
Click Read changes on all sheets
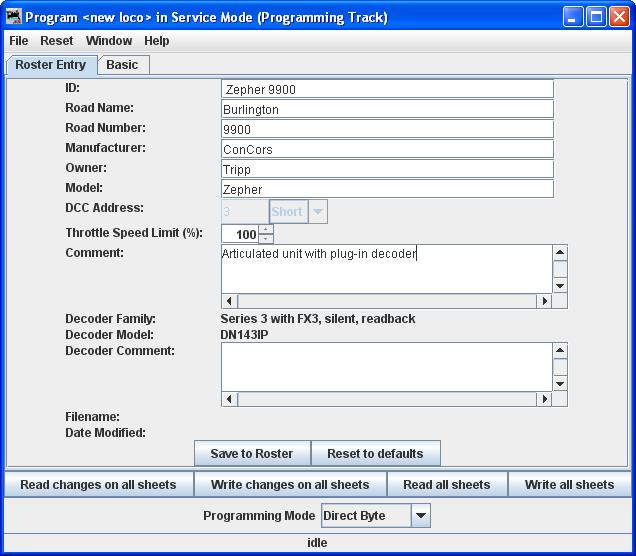click(98, 485)
